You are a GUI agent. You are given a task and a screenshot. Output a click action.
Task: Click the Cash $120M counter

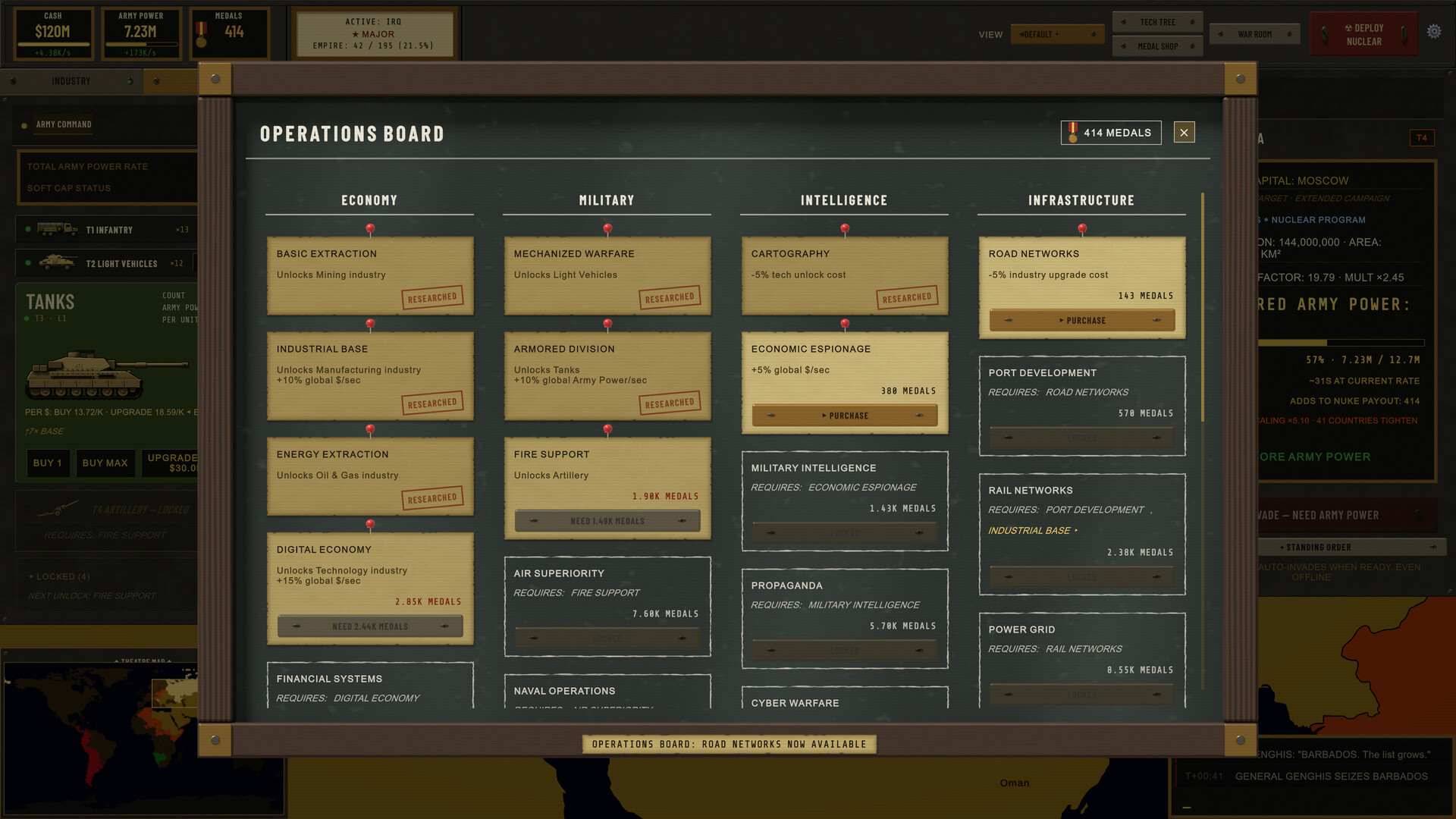click(x=53, y=33)
